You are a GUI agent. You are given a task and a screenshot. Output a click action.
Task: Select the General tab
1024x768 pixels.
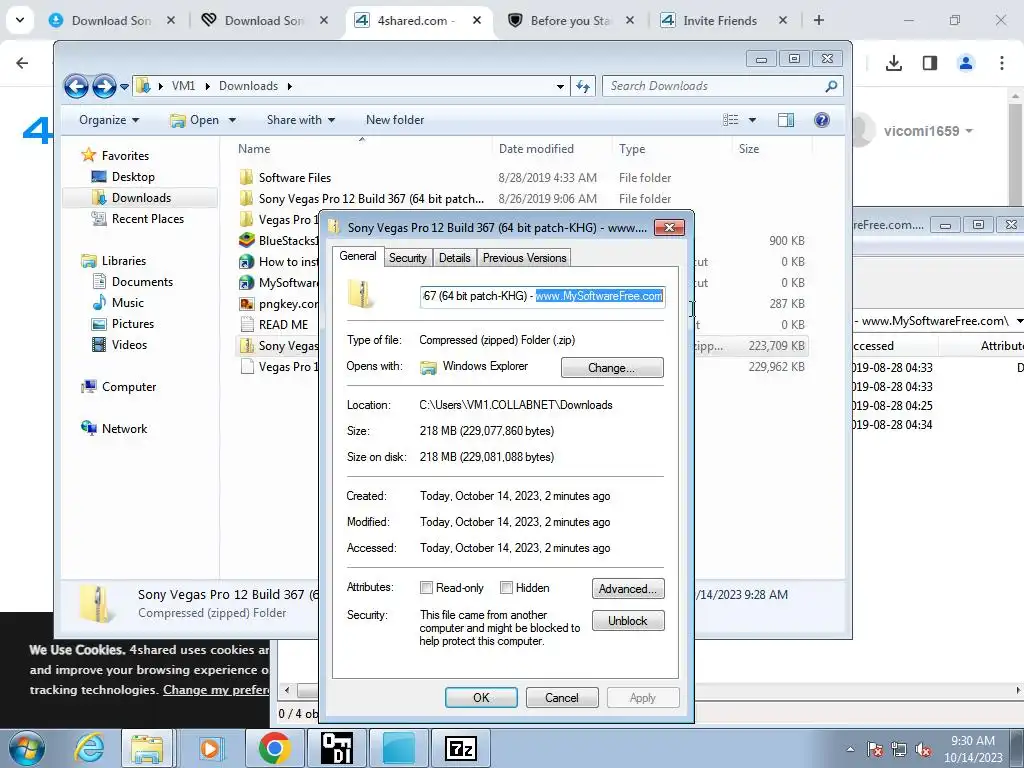358,256
